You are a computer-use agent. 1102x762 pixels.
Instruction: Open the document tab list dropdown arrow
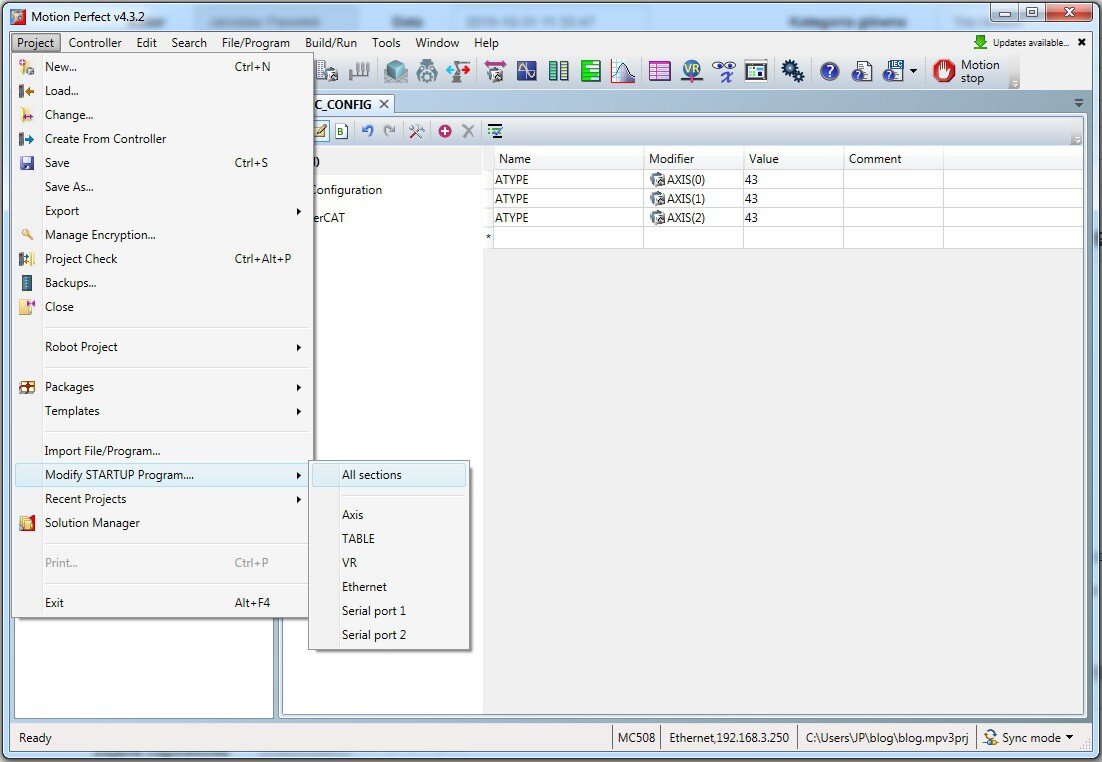tap(1079, 103)
